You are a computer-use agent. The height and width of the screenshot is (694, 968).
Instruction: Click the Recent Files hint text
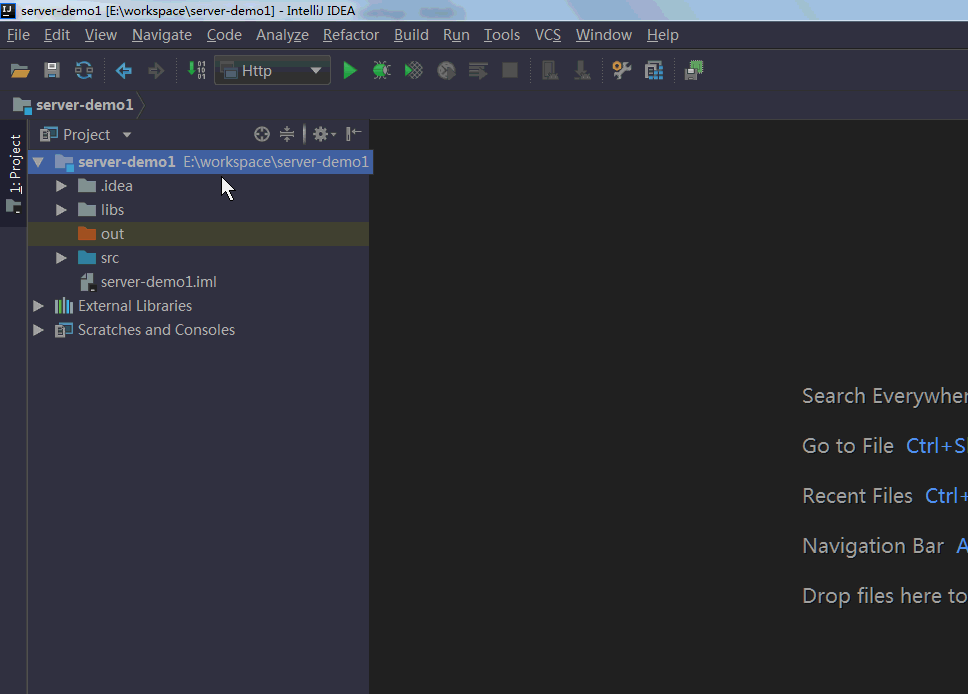coord(857,496)
